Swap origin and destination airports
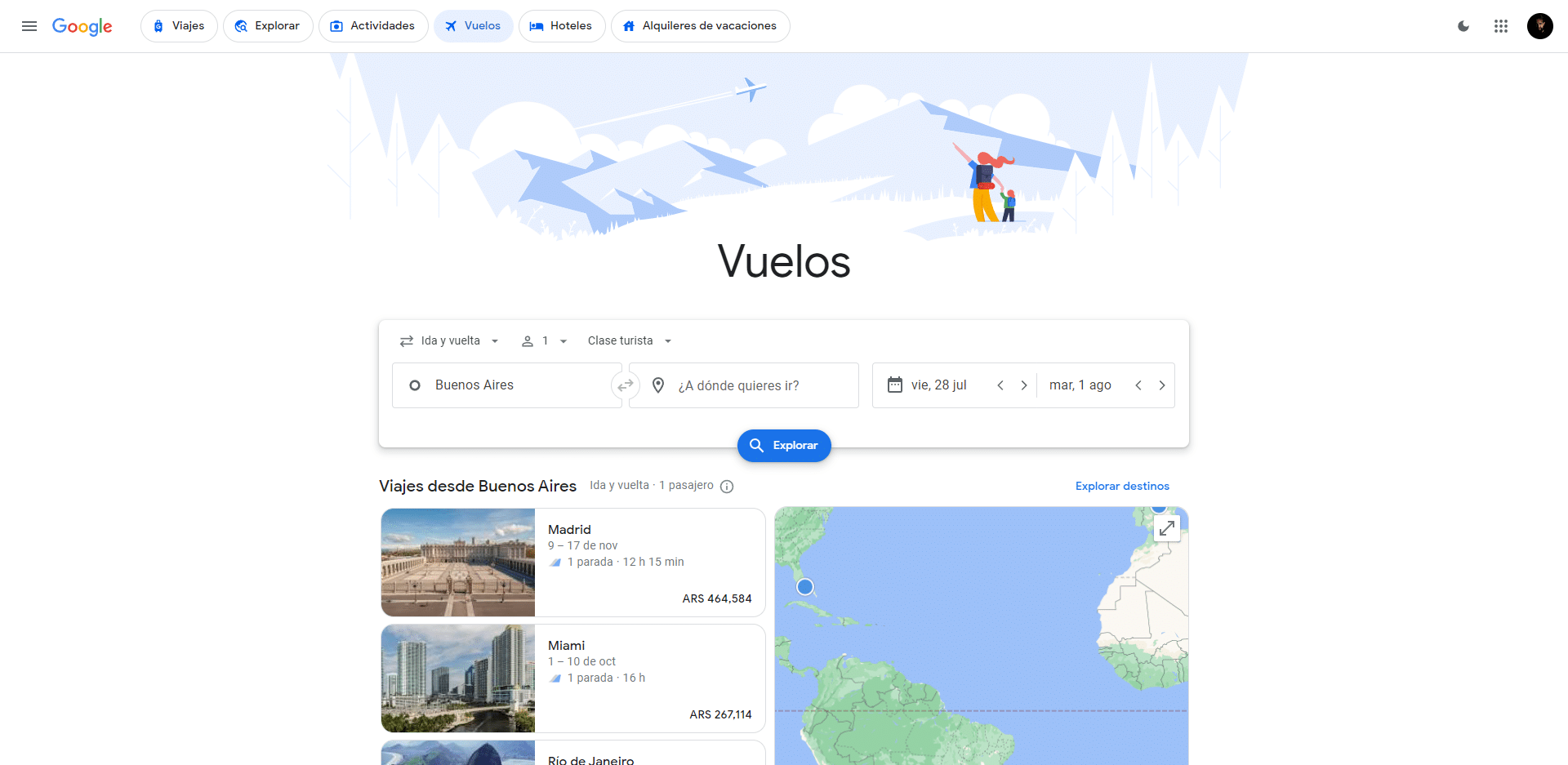This screenshot has width=1568, height=765. (626, 385)
